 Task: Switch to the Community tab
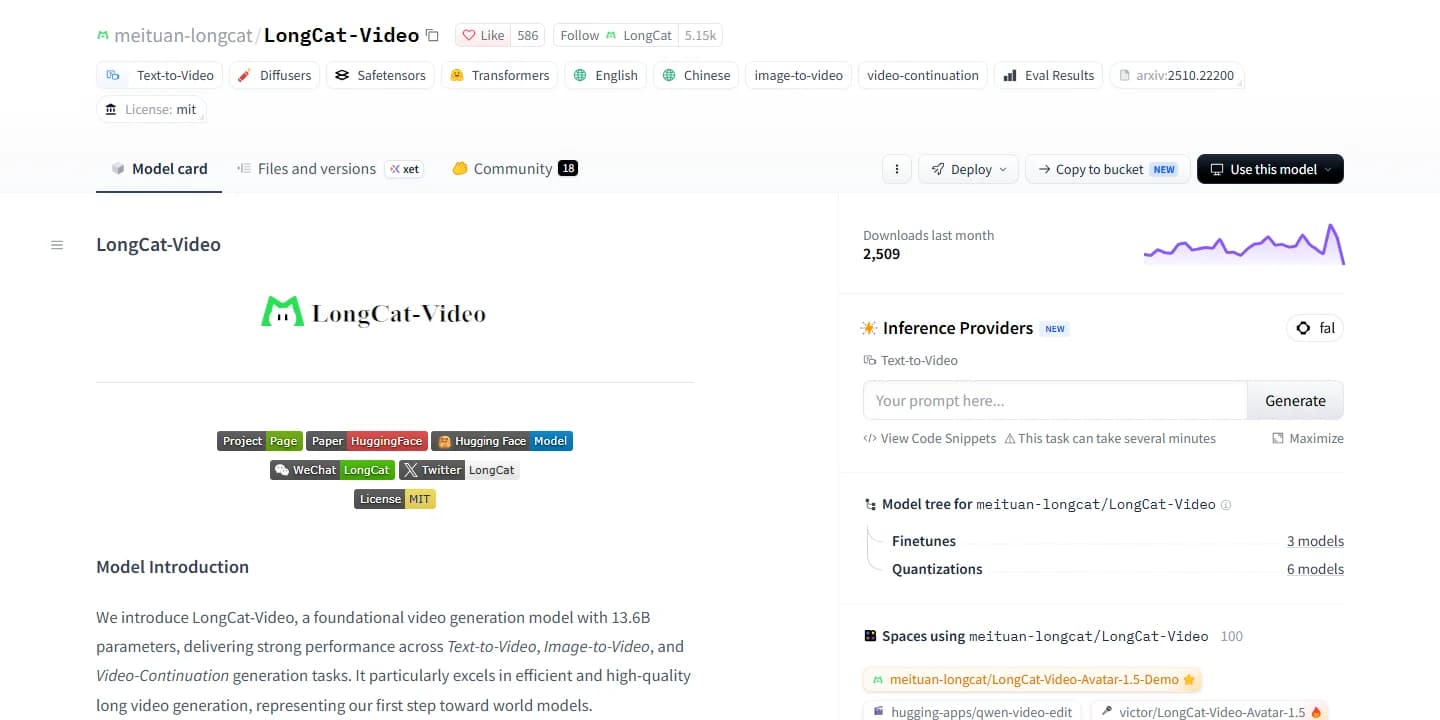(515, 169)
